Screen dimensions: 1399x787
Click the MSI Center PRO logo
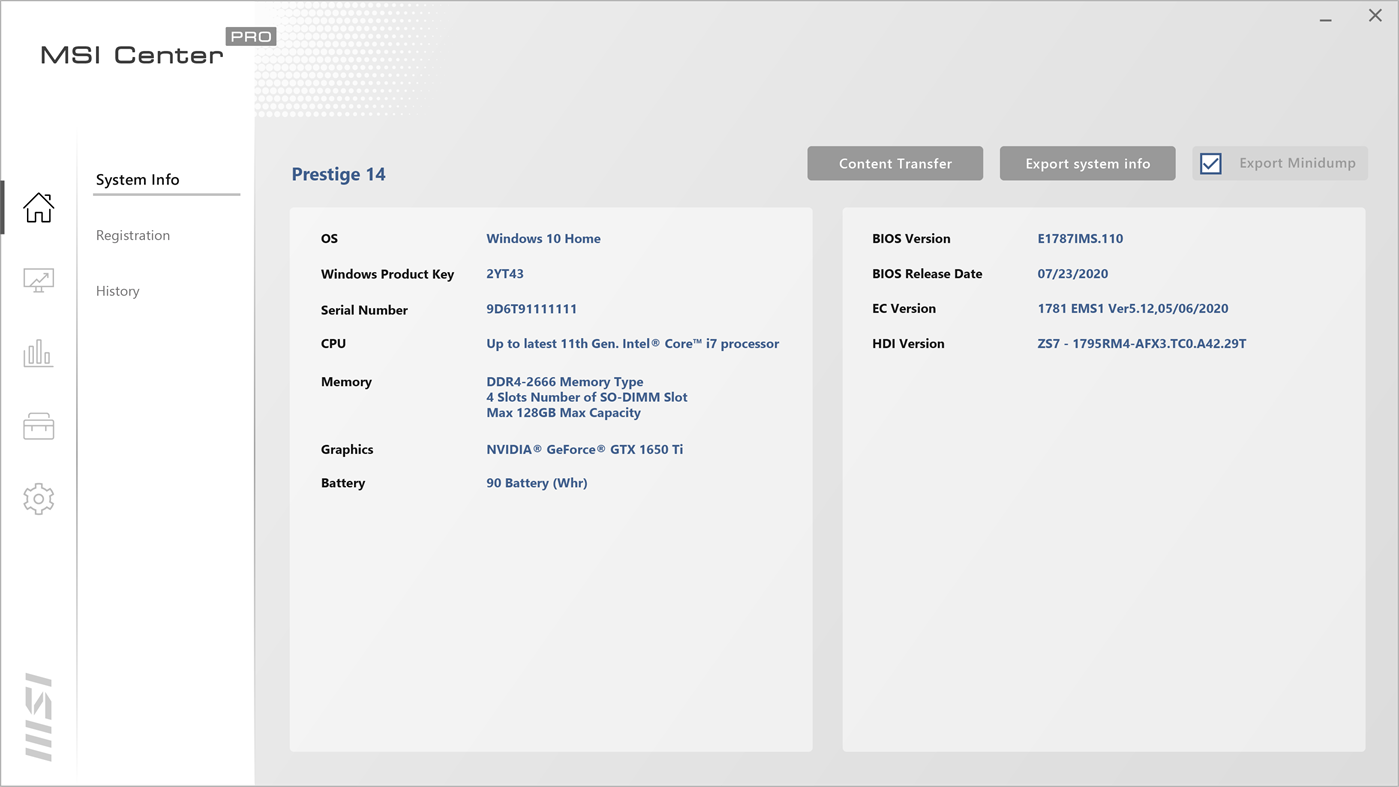coord(158,48)
